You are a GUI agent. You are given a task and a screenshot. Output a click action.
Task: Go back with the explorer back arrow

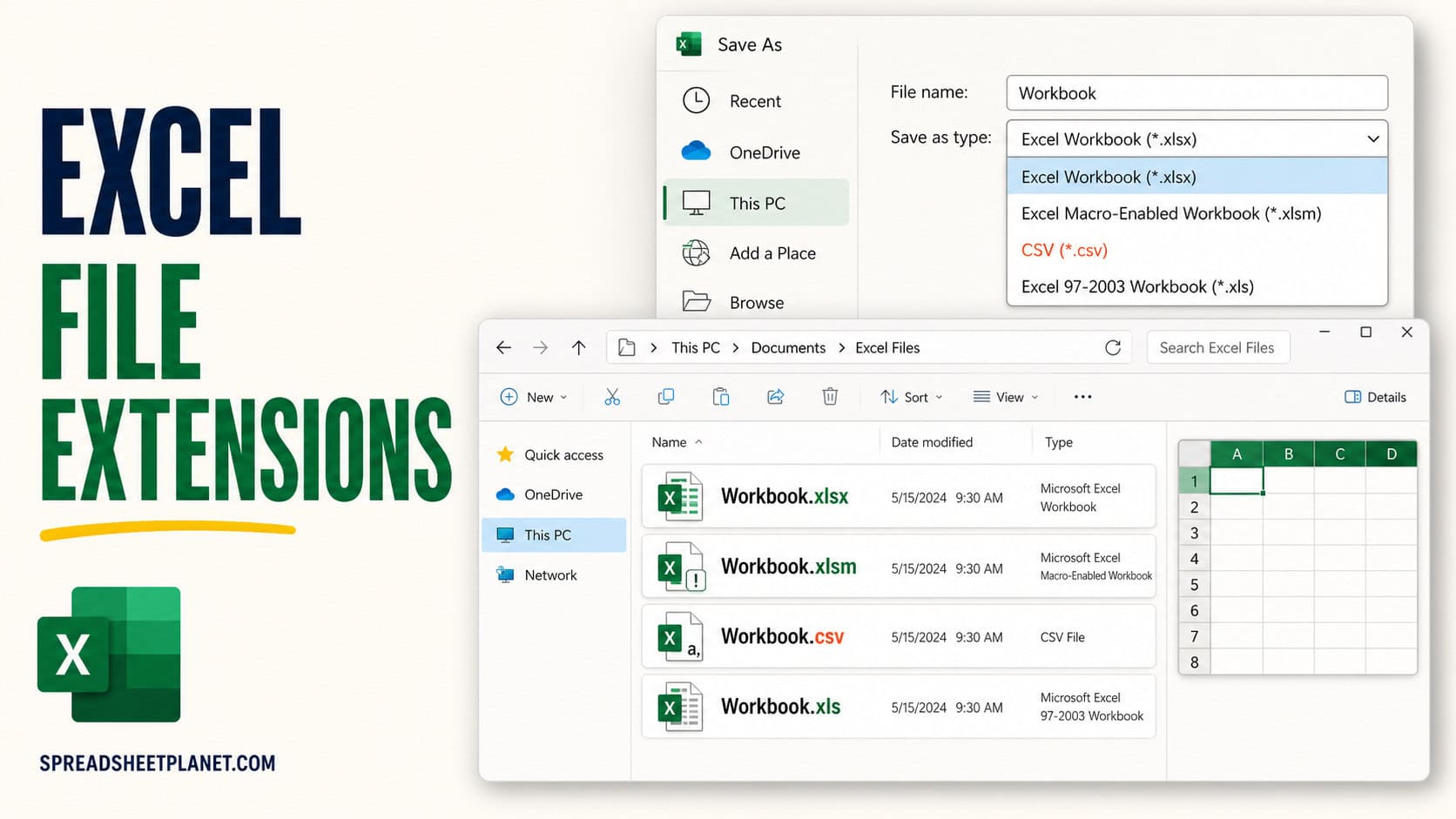[x=503, y=347]
